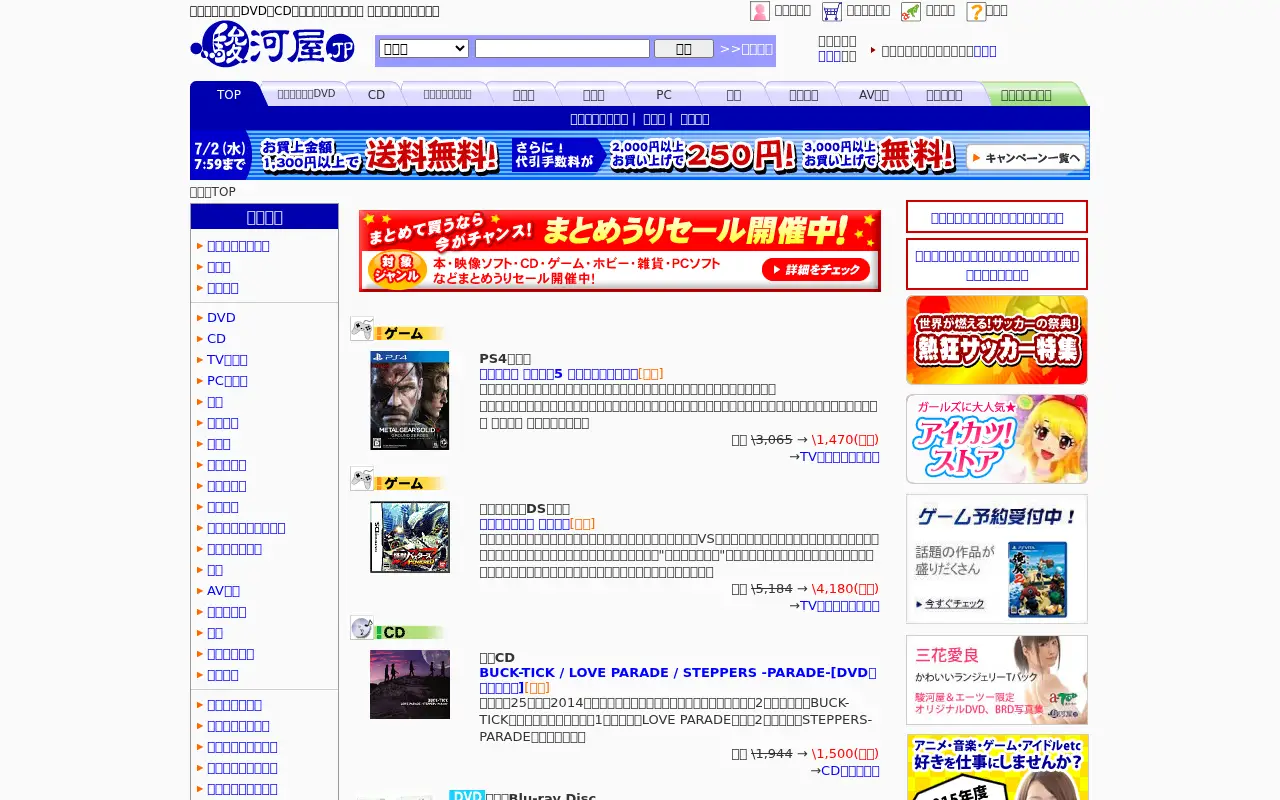Open the question mark help icon
The width and height of the screenshot is (1280, 800).
tap(976, 11)
